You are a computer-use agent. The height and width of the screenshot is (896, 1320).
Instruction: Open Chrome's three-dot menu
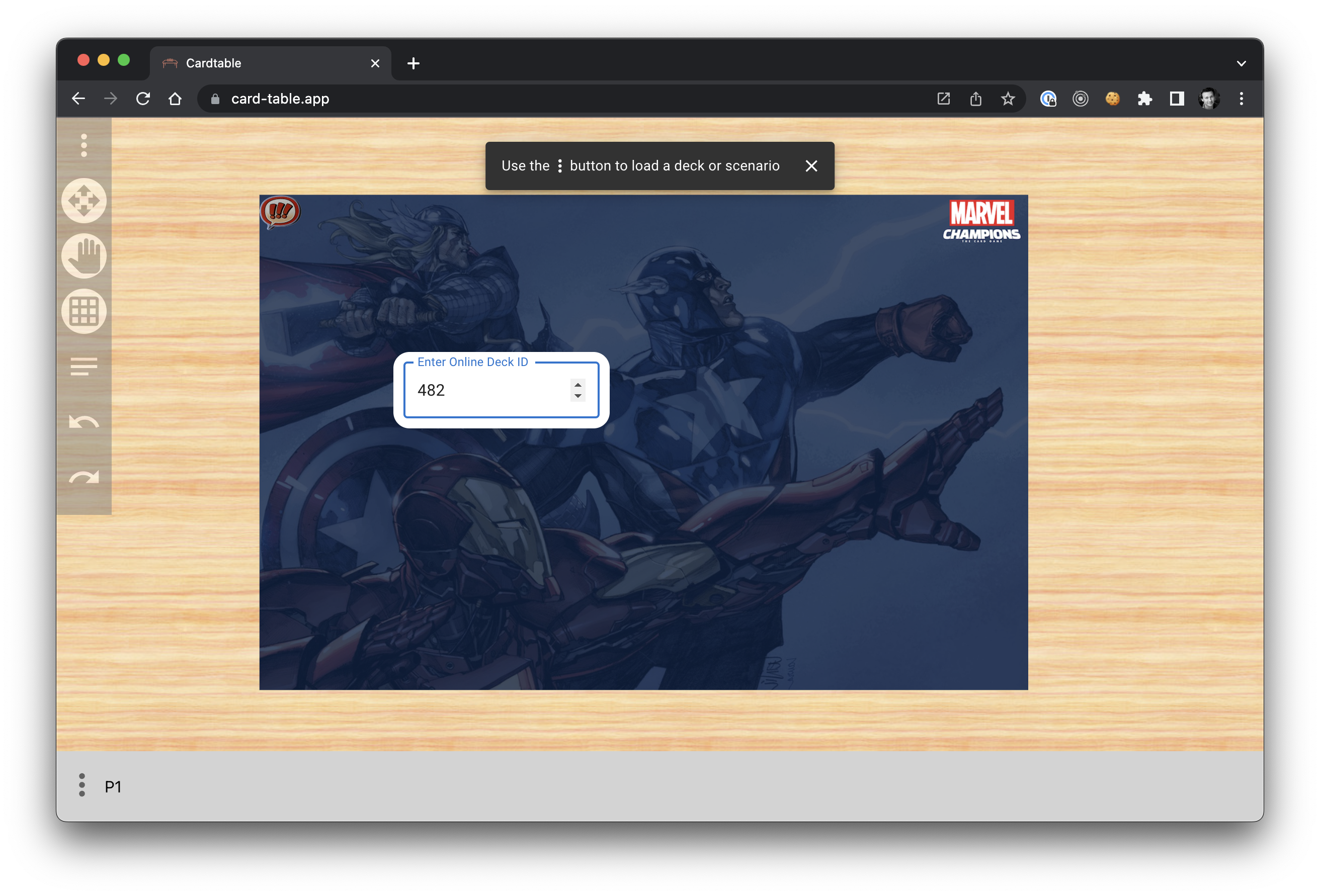(x=1242, y=99)
